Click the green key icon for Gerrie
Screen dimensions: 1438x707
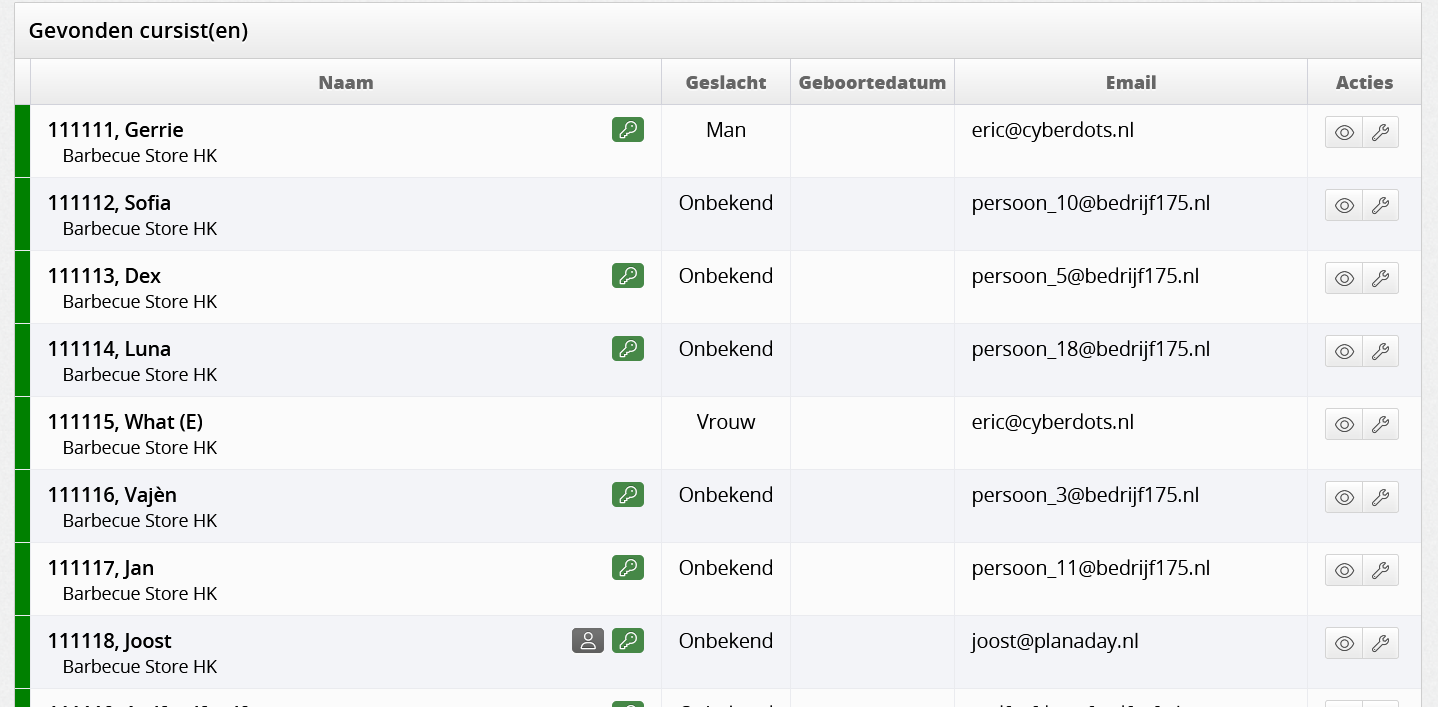pyautogui.click(x=628, y=129)
